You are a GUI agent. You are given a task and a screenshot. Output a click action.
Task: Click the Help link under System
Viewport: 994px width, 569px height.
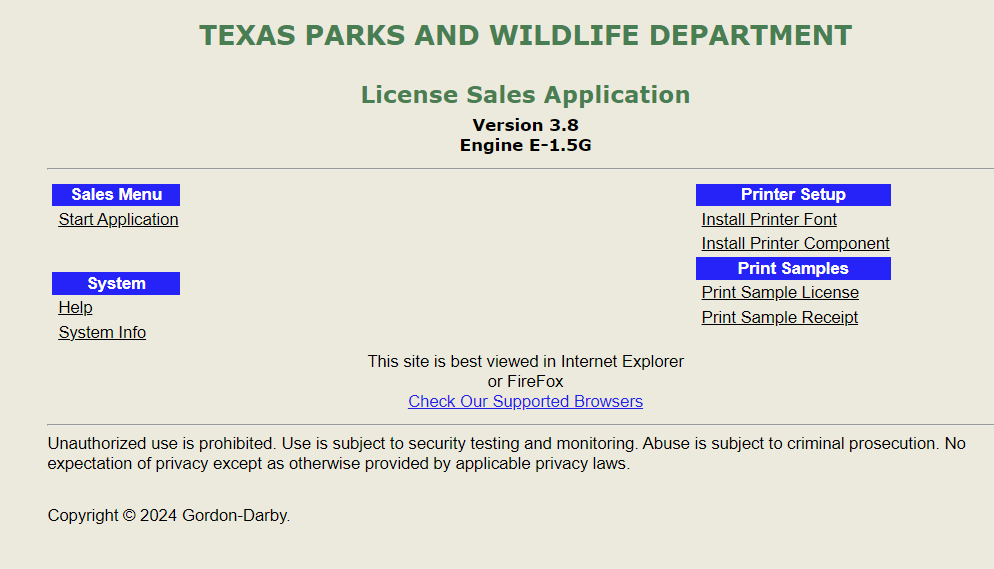coord(75,308)
